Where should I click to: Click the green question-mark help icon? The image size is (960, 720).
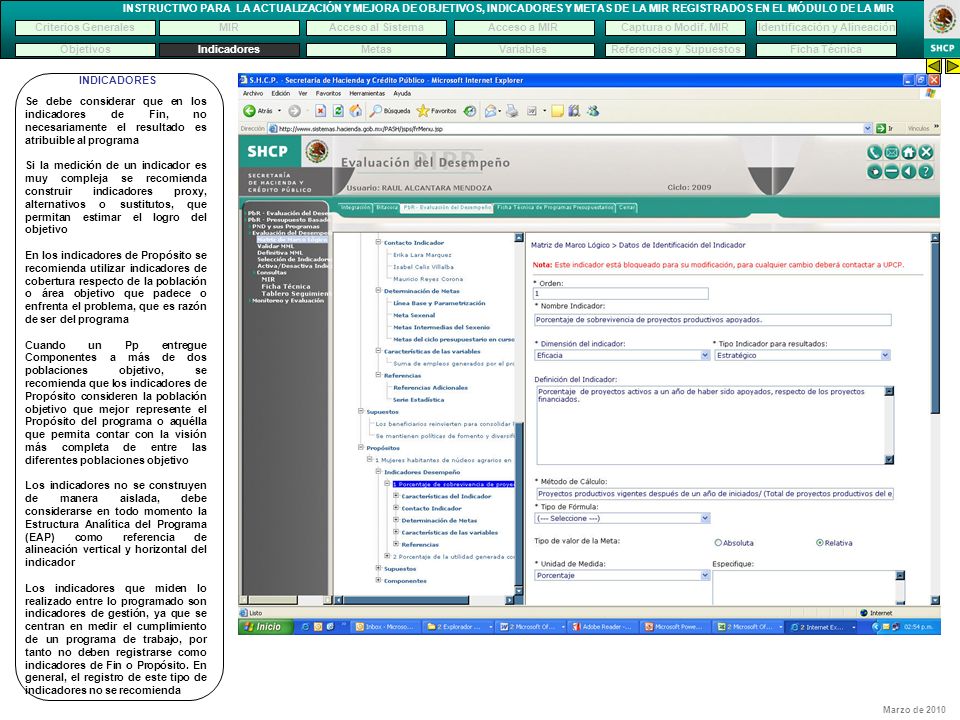pos(926,172)
